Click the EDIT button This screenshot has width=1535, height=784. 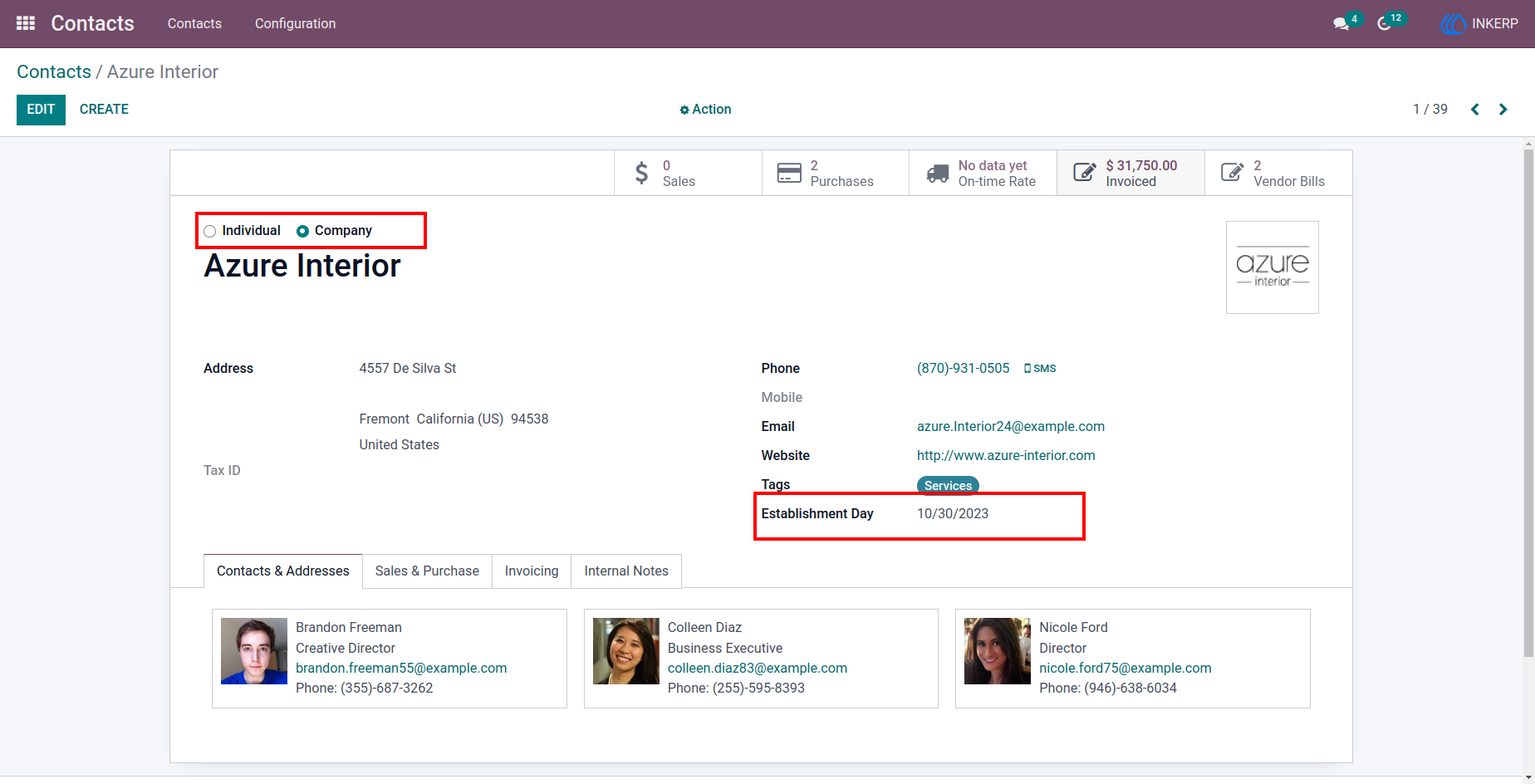tap(41, 110)
